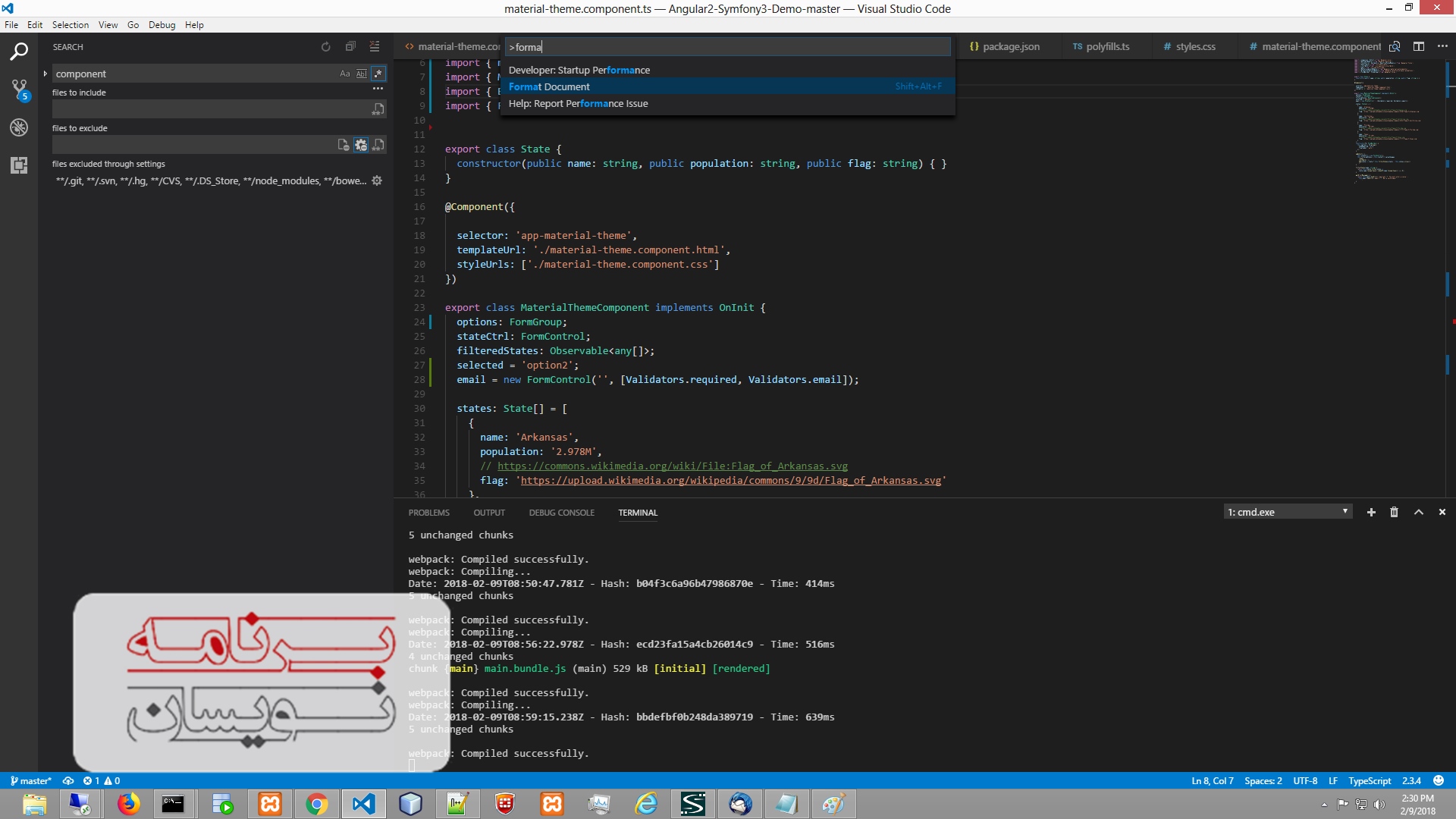1456x819 pixels.
Task: Refresh the search results
Action: tap(325, 46)
